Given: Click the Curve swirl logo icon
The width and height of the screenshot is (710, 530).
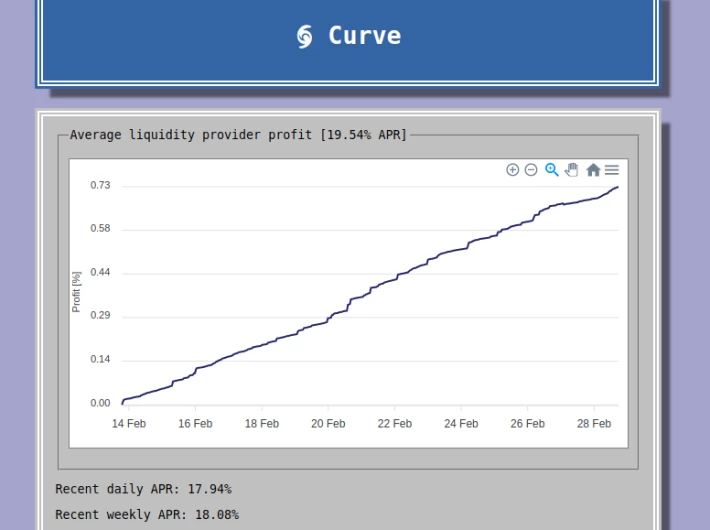Looking at the screenshot, I should (304, 36).
